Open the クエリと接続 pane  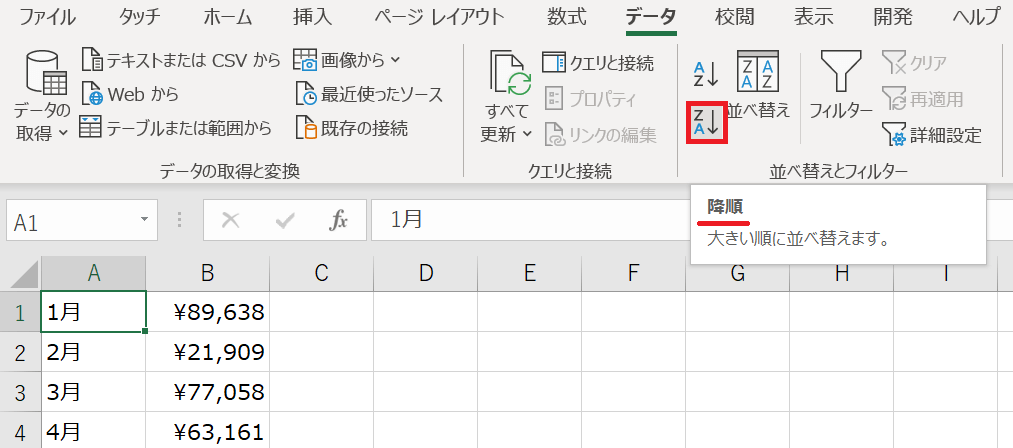click(x=598, y=63)
